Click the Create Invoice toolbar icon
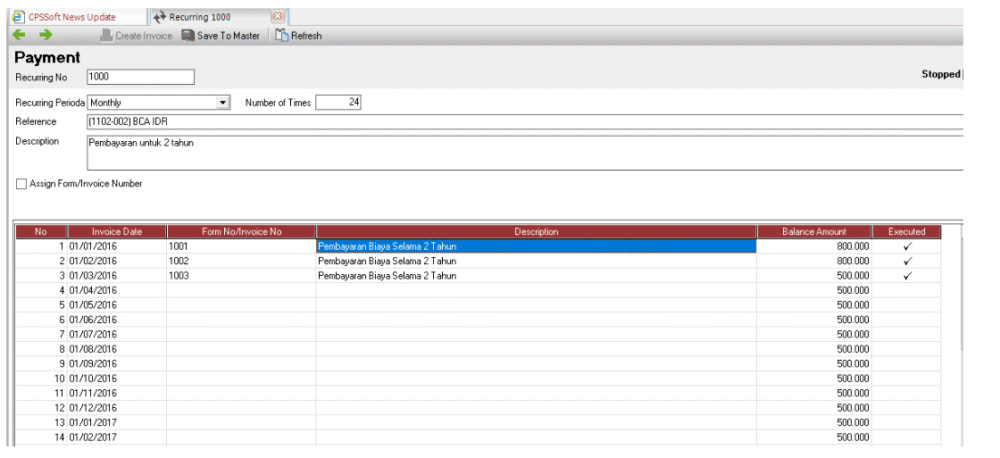The width and height of the screenshot is (1000, 458). coord(106,36)
